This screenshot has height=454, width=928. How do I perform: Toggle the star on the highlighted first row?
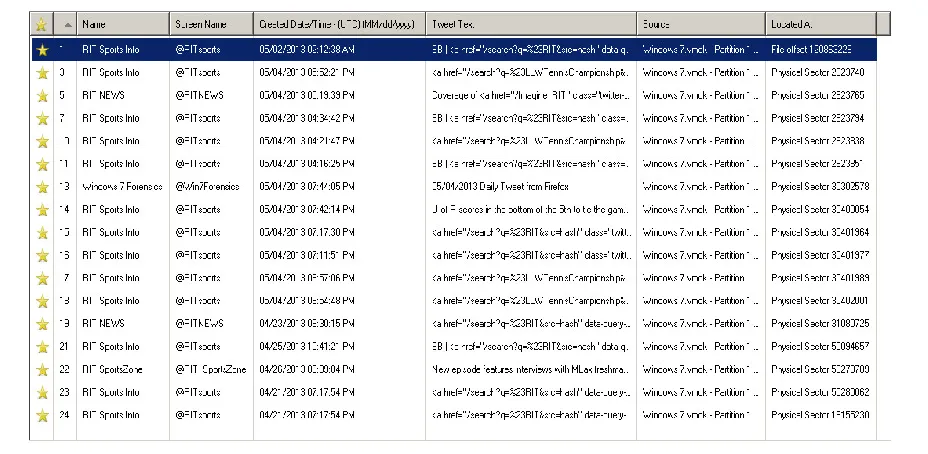point(42,50)
